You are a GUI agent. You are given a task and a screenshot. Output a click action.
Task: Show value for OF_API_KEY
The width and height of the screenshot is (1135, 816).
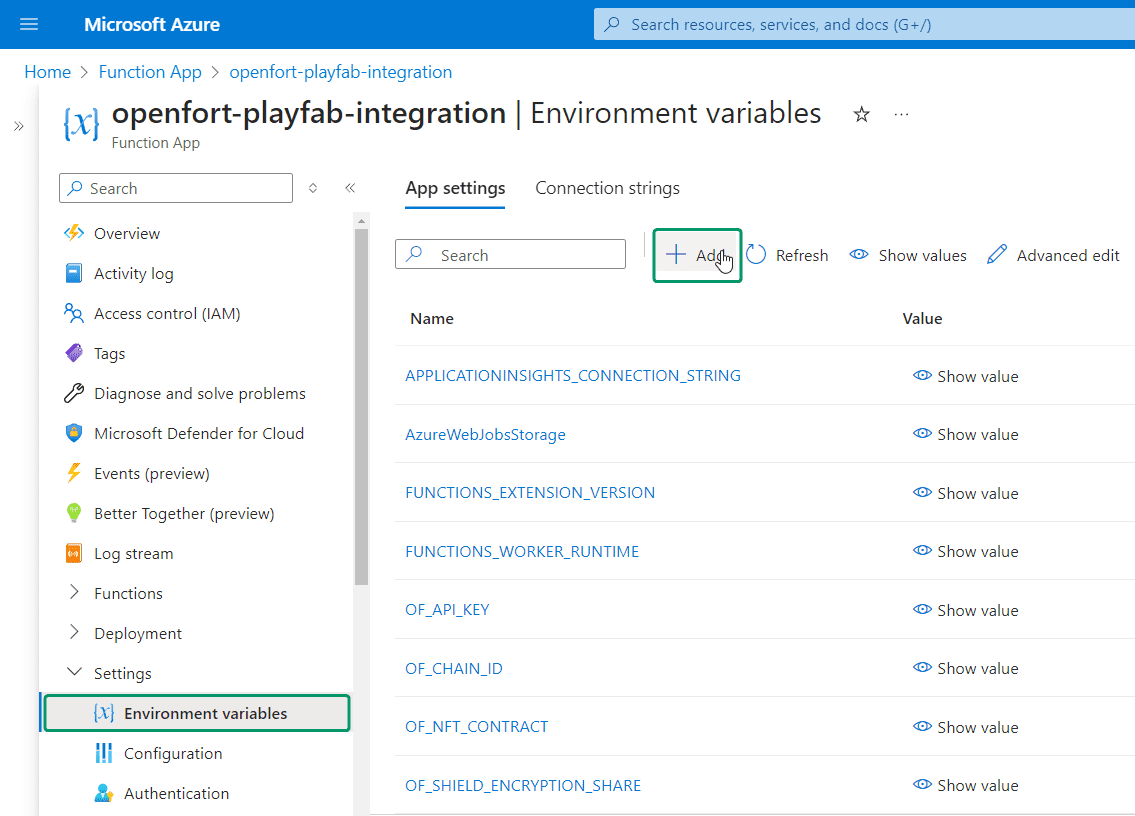[965, 610]
